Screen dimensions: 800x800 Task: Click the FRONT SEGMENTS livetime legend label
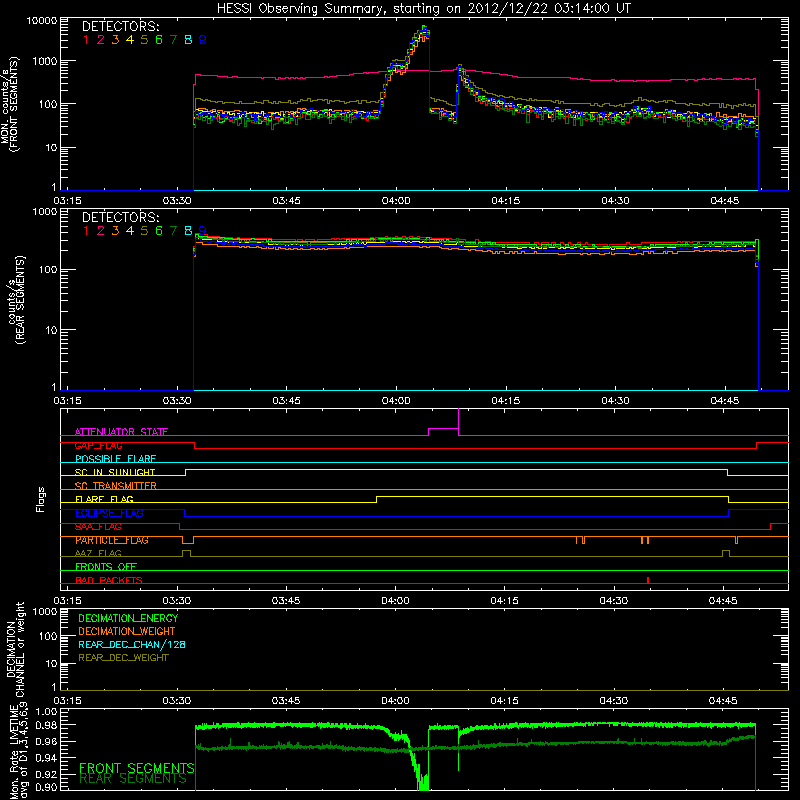tap(137, 768)
